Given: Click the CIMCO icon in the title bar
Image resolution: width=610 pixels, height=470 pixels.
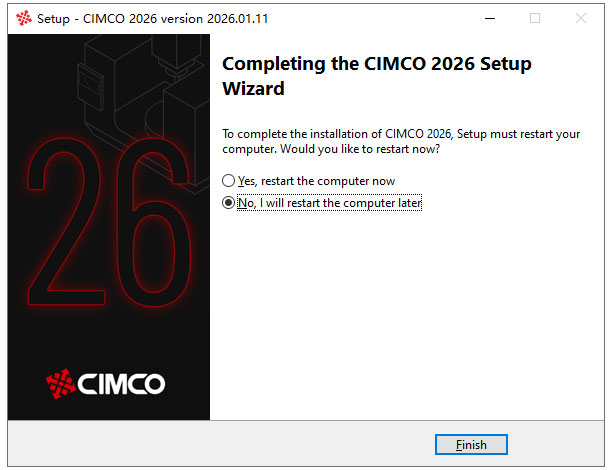Looking at the screenshot, I should pos(24,18).
